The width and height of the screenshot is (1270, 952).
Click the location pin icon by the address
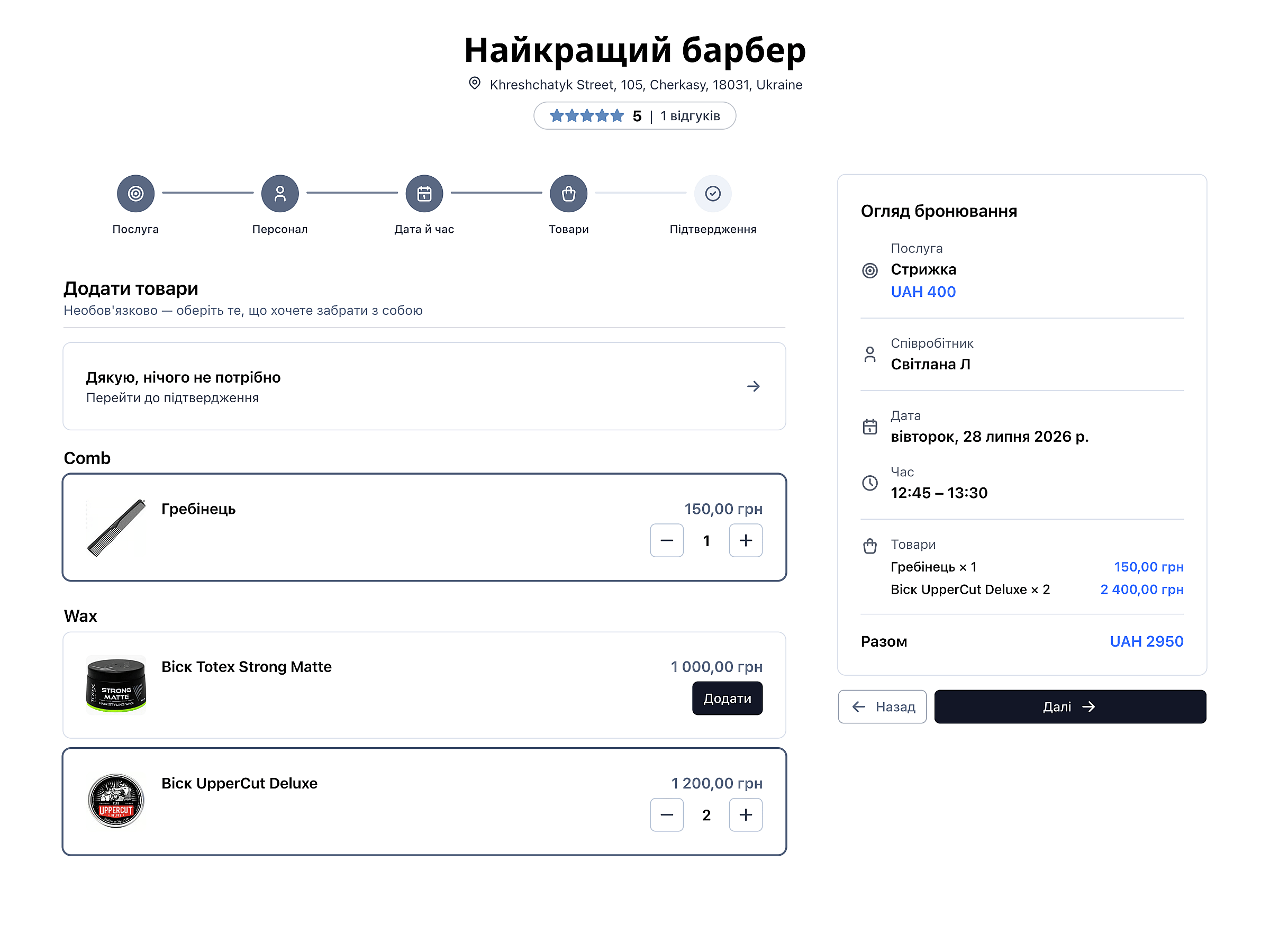click(474, 84)
